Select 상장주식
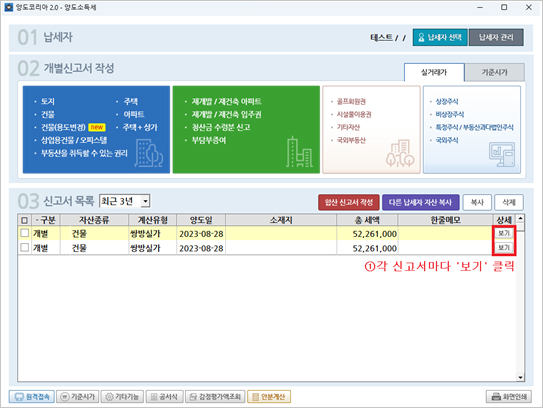This screenshot has width=543, height=408. pyautogui.click(x=447, y=101)
